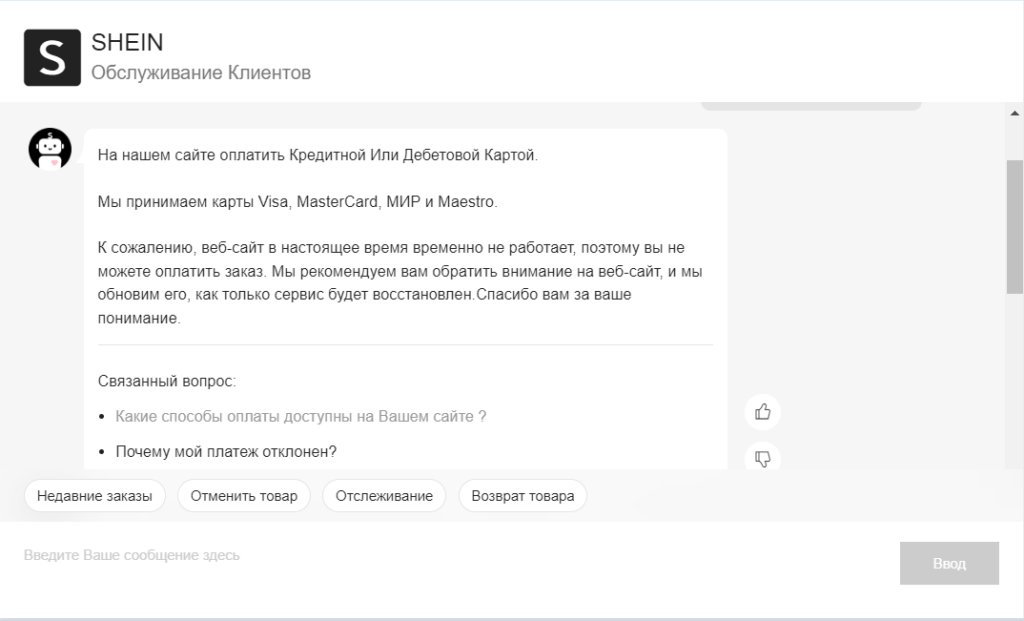This screenshot has width=1024, height=621.
Task: Open question about available payment methods
Action: (x=301, y=416)
